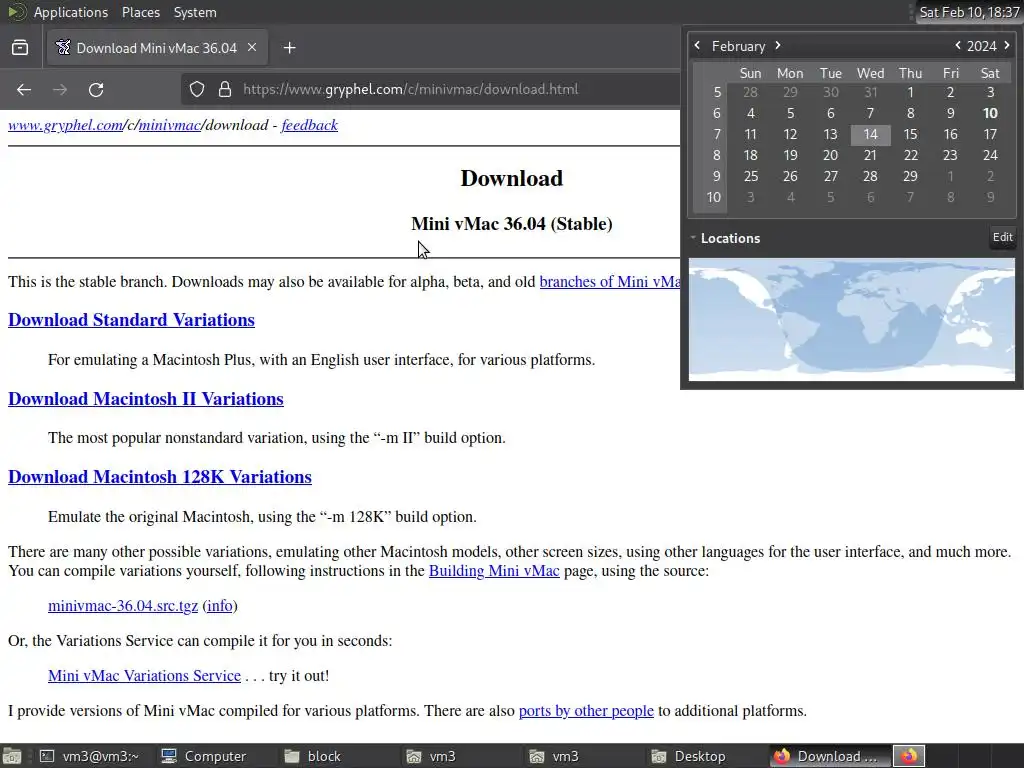Show site security padlock info
Screen dimensions: 1024x768
(225, 89)
